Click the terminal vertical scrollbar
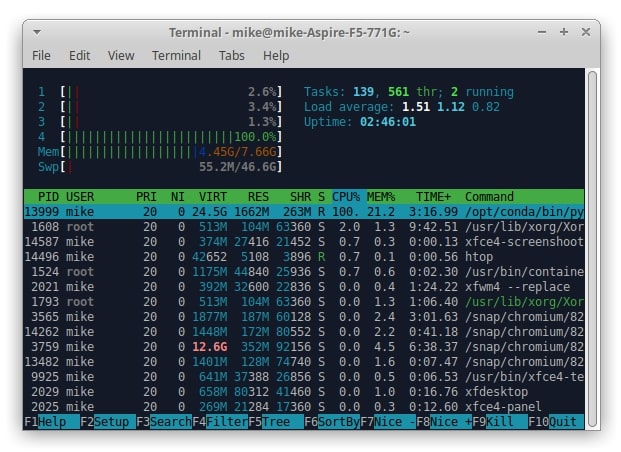 pos(592,248)
